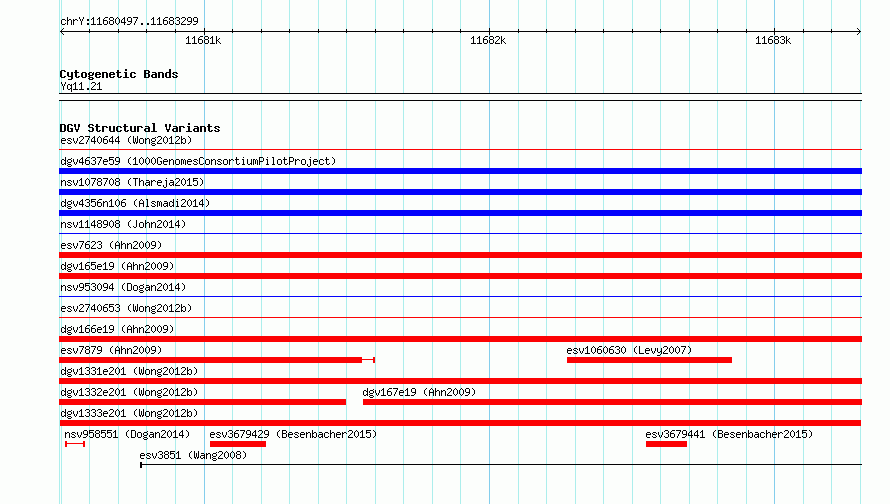Click nsv958551 (Dogan2014) label
Screen dimensions: 890x504
127,434
